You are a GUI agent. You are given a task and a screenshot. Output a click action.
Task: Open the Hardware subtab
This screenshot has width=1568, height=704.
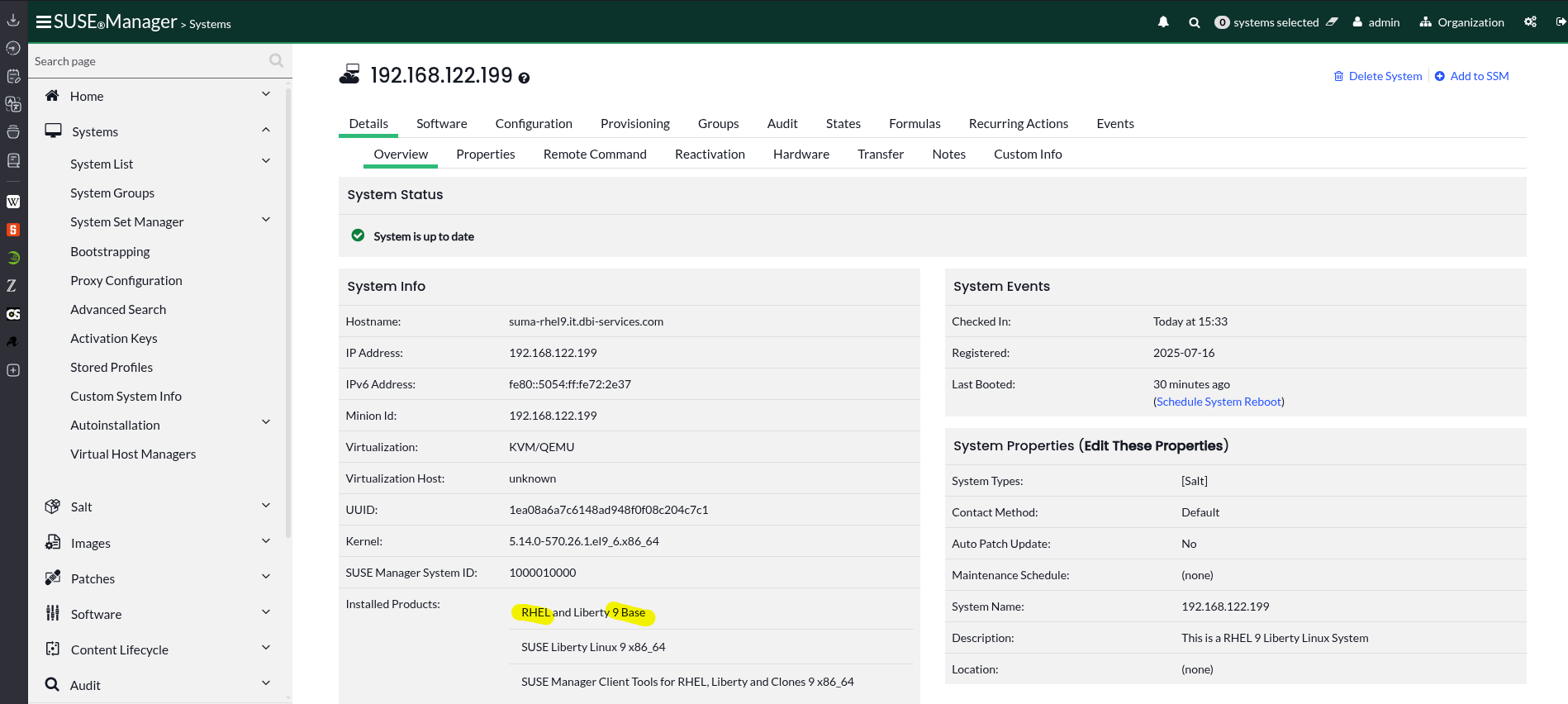pyautogui.click(x=801, y=155)
